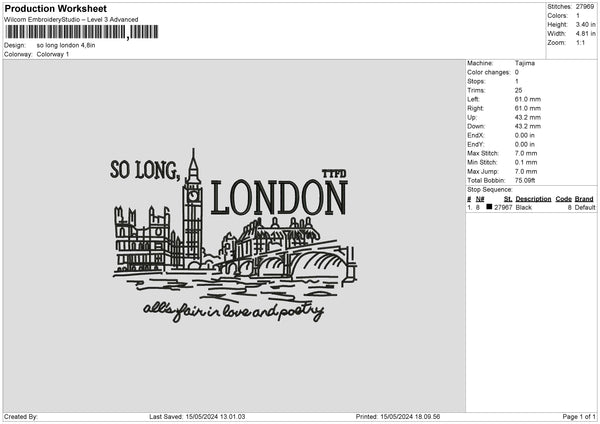Click the black thread color swatch
This screenshot has height=424, width=600.
[x=489, y=207]
